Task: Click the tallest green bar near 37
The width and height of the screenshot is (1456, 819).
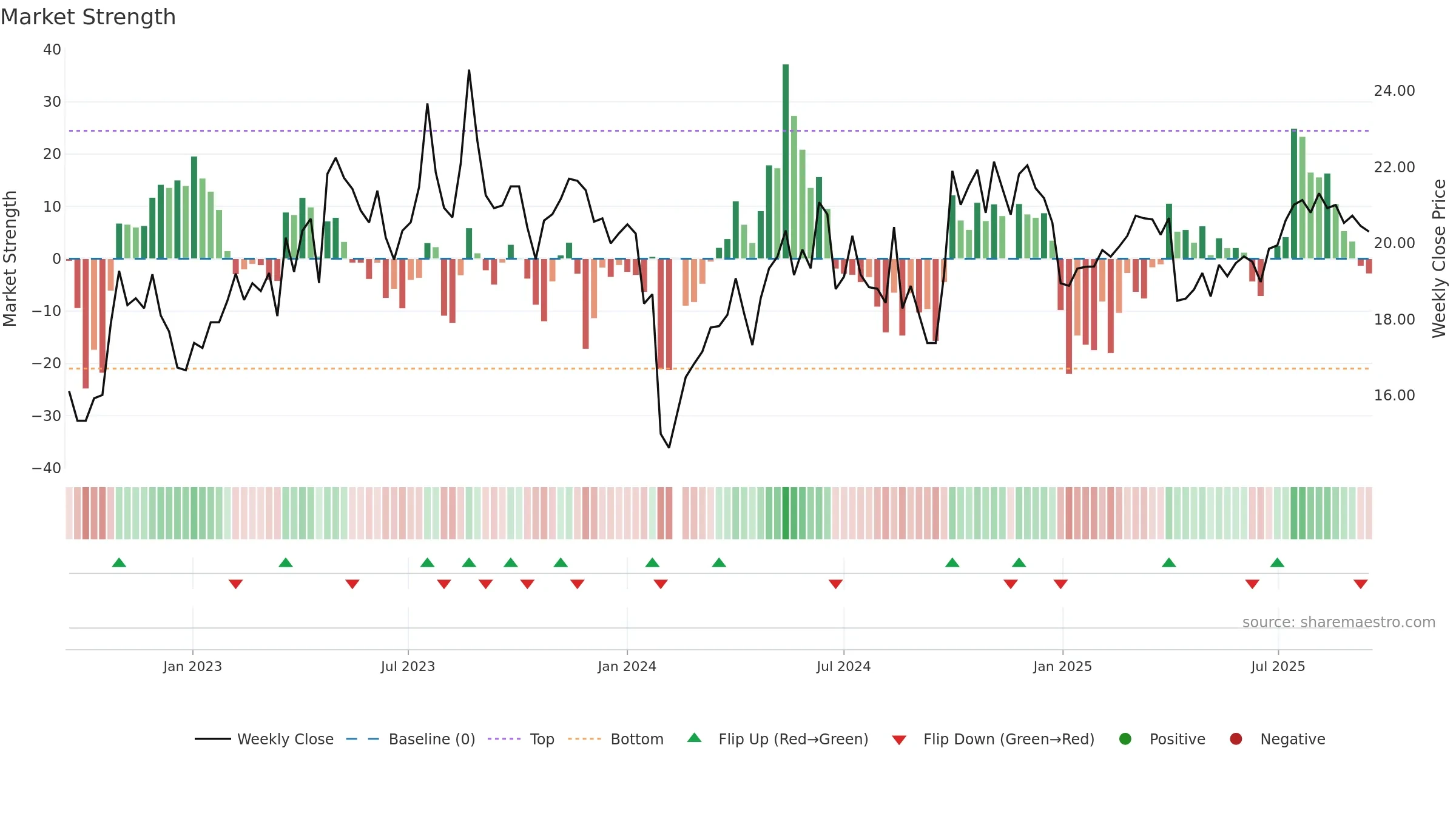Action: point(786,161)
